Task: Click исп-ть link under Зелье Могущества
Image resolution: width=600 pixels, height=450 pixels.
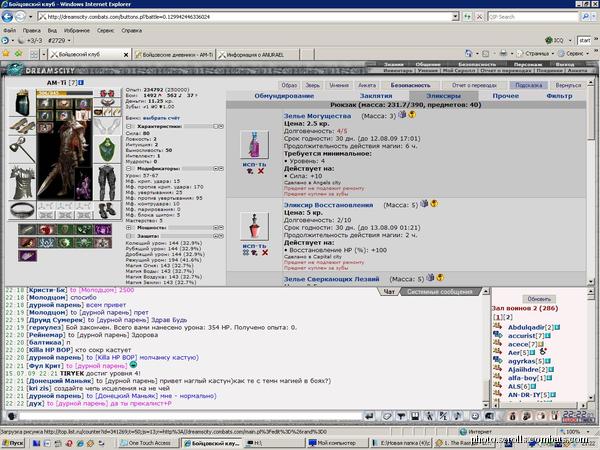Action: pos(254,165)
